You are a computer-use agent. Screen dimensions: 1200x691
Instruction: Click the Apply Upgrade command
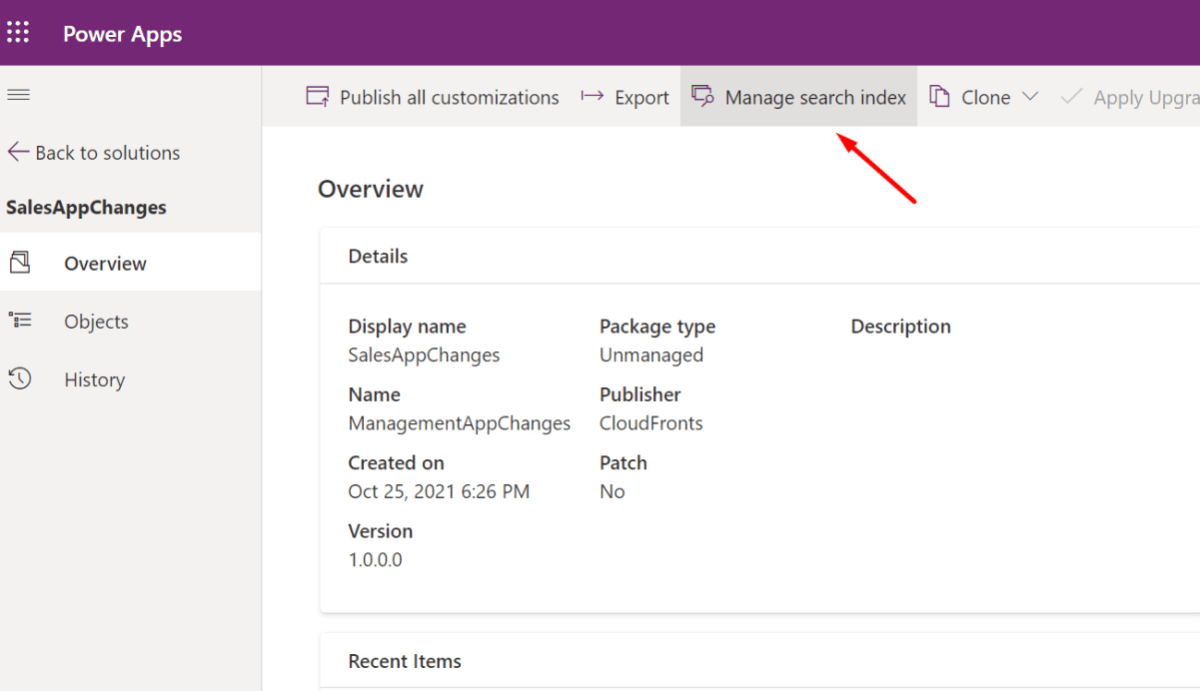click(x=1145, y=97)
